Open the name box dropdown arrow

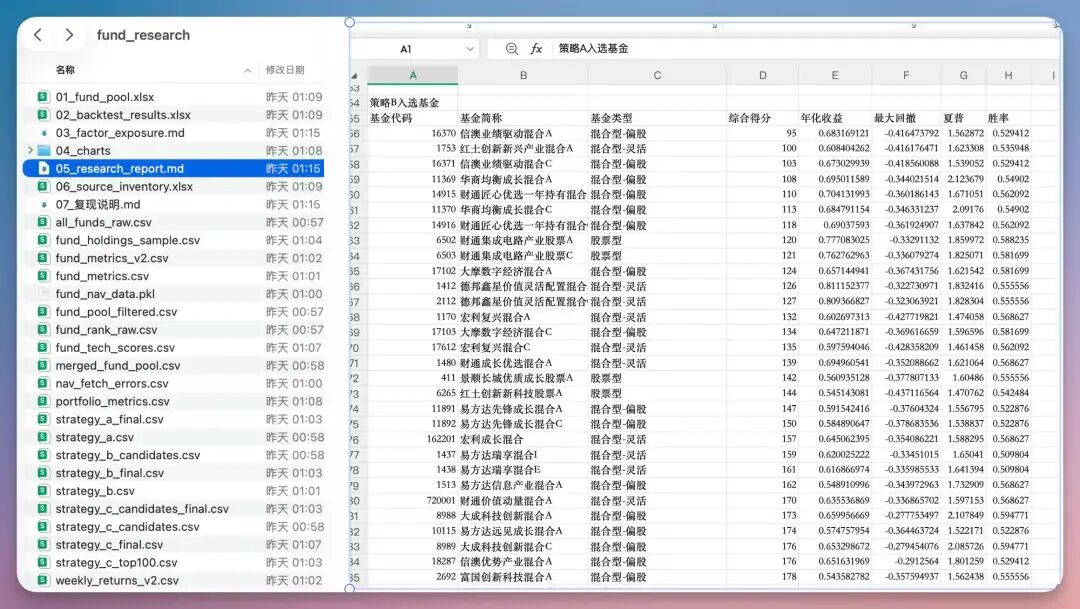[470, 49]
